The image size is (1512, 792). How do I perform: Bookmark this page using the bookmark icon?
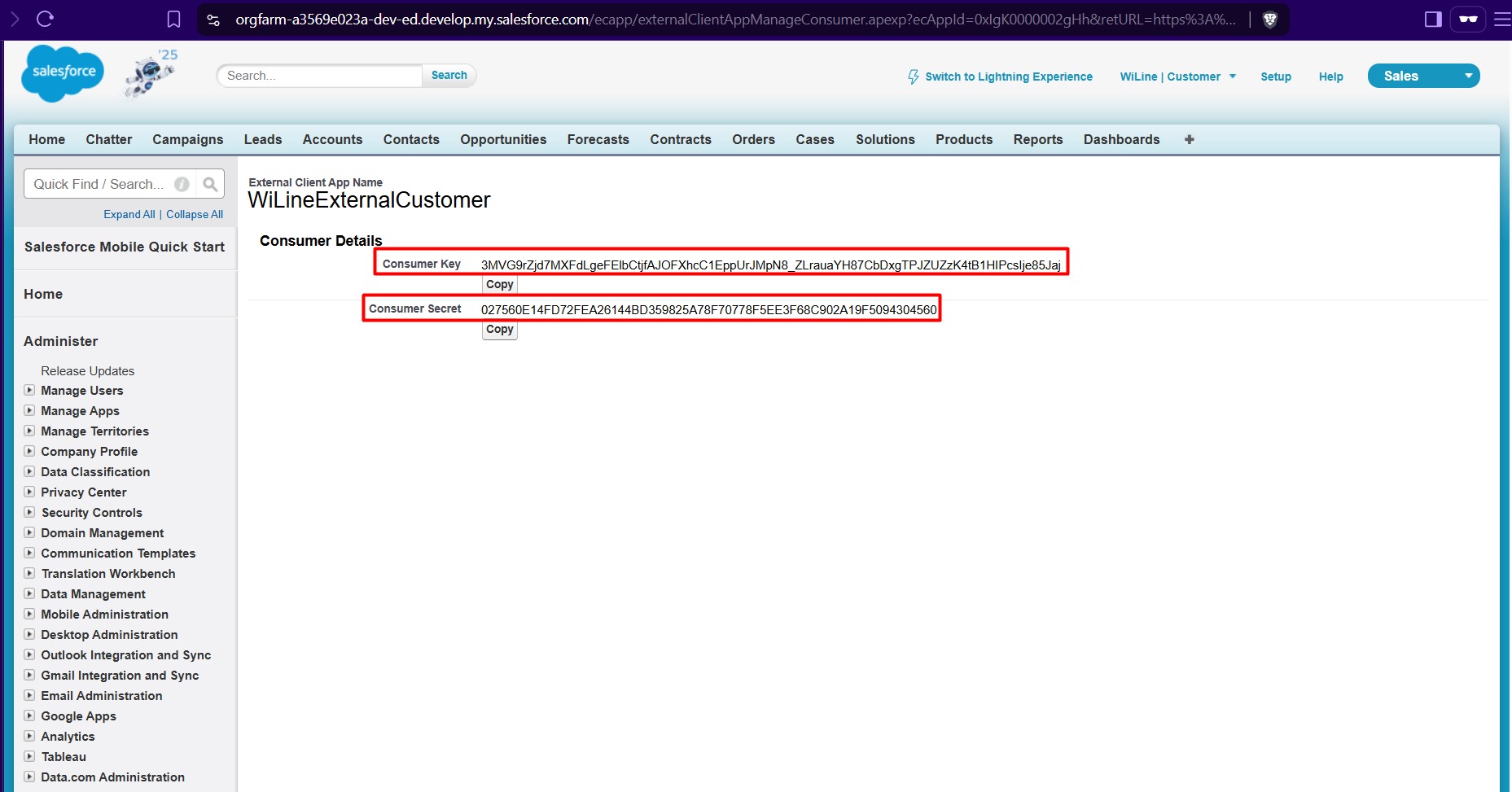173,20
